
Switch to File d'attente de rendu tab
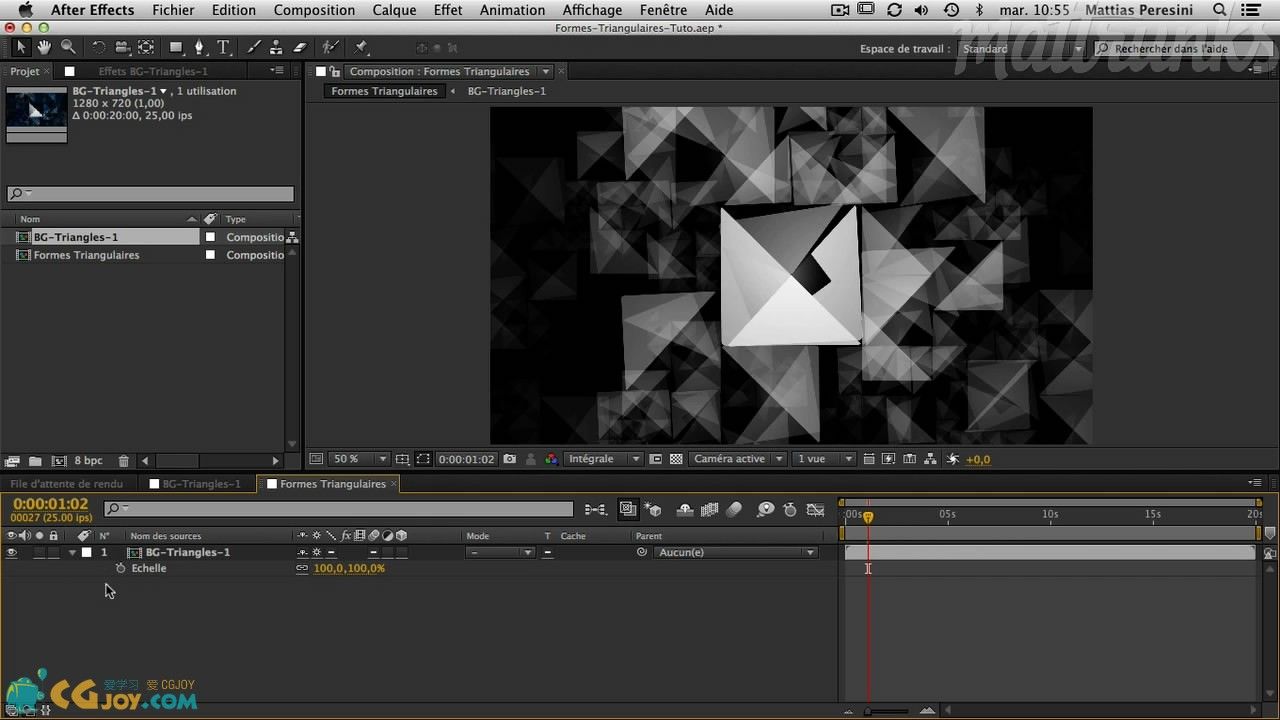tap(67, 484)
